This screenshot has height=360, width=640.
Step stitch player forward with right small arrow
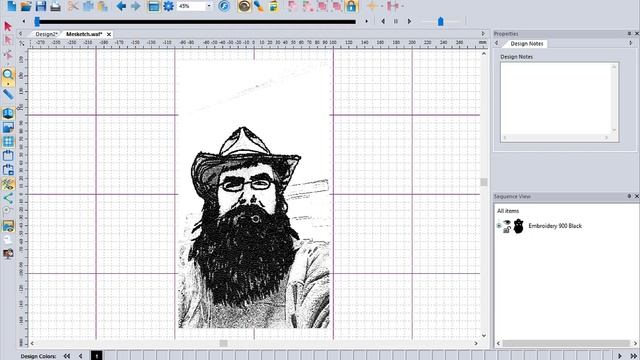tap(367, 21)
